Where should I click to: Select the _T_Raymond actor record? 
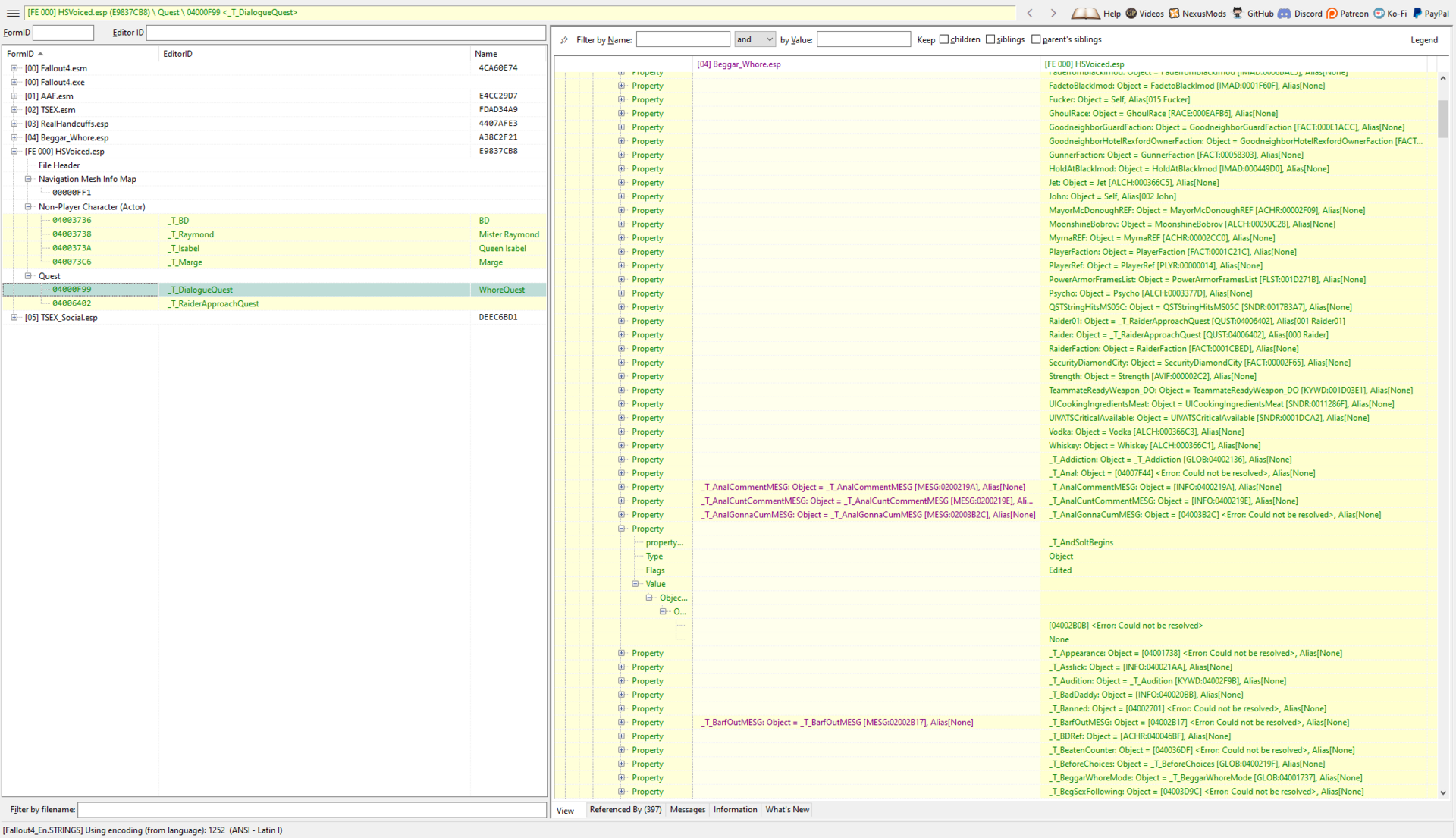(x=274, y=234)
